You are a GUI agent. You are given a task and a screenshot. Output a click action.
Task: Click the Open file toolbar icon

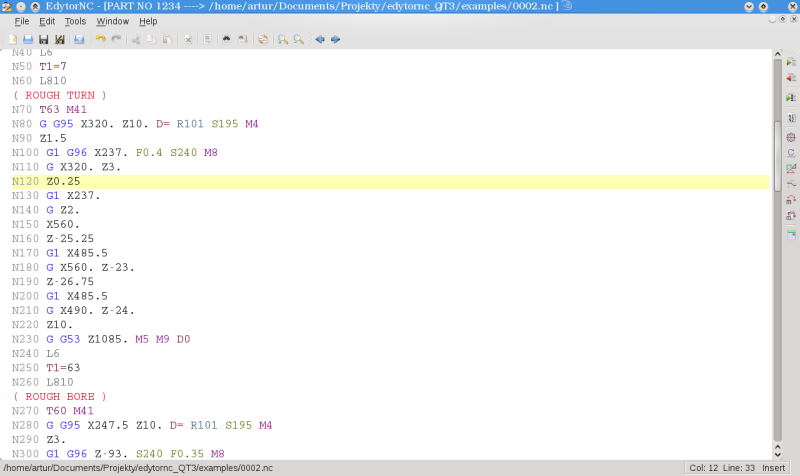28,39
